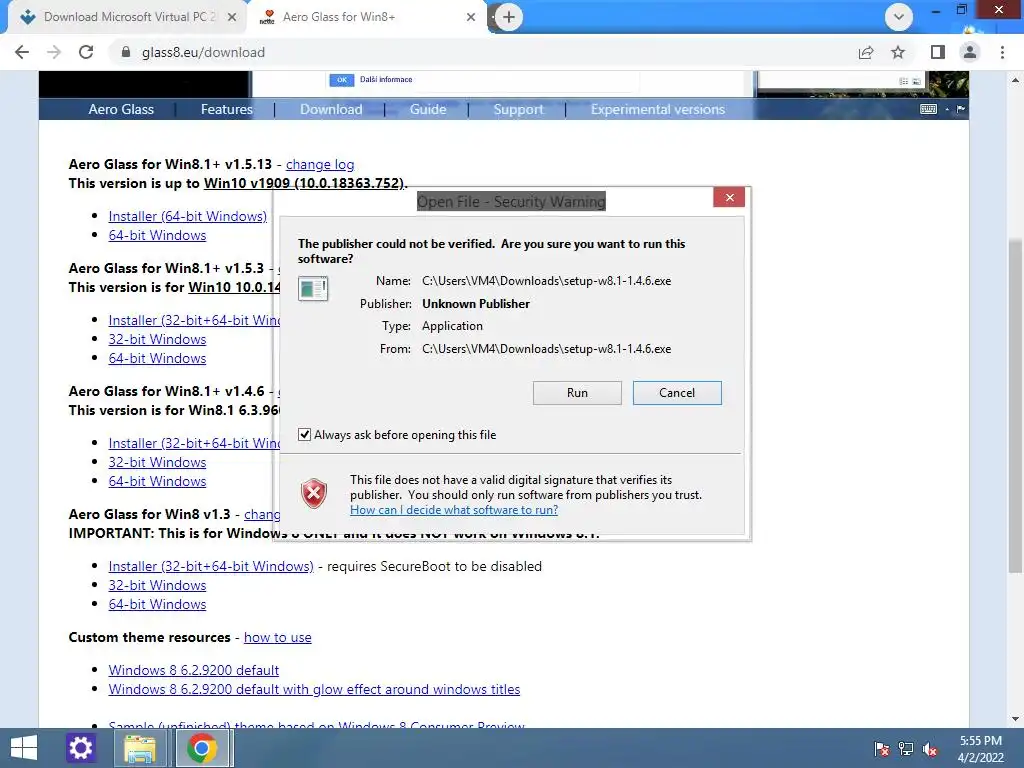The width and height of the screenshot is (1024, 768).
Task: Click the Unknown Publisher text
Action: pos(475,304)
